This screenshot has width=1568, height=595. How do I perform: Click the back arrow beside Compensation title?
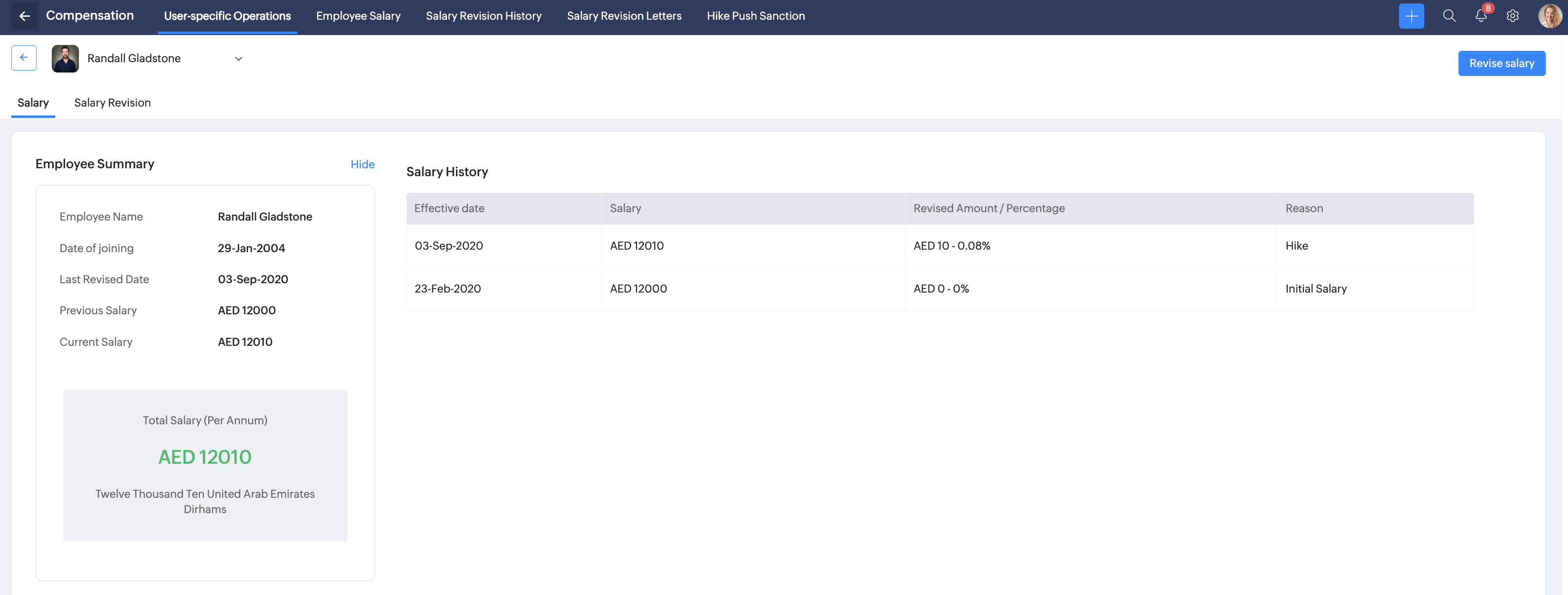click(x=24, y=16)
